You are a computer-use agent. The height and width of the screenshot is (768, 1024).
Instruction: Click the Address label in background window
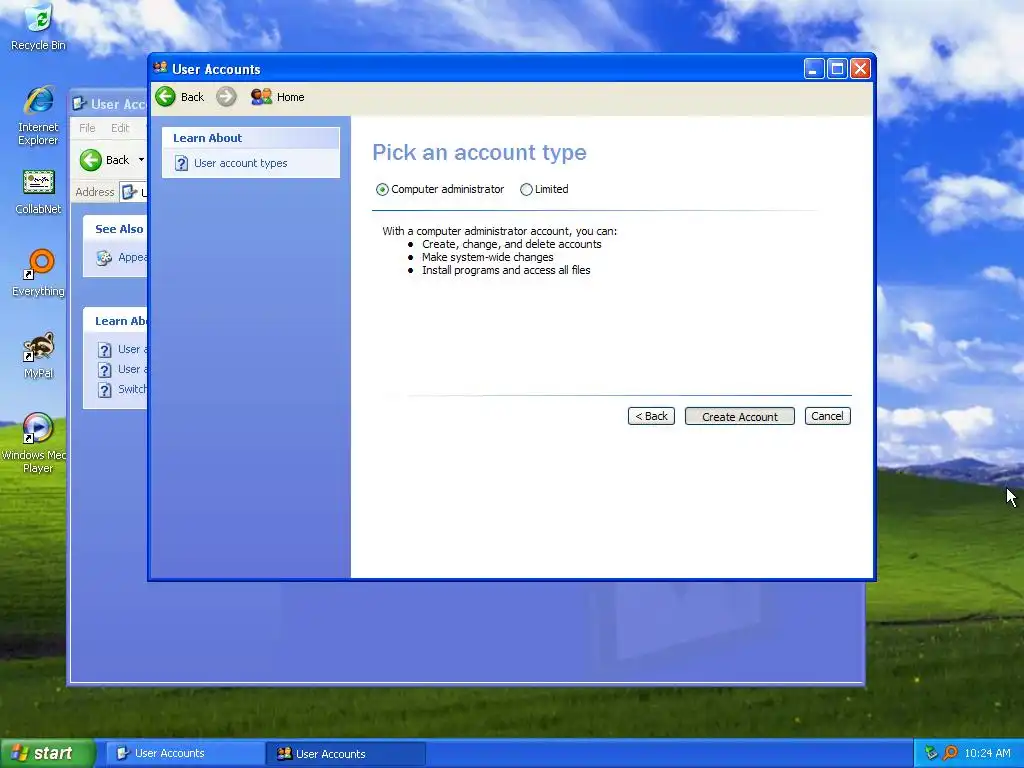coord(95,192)
